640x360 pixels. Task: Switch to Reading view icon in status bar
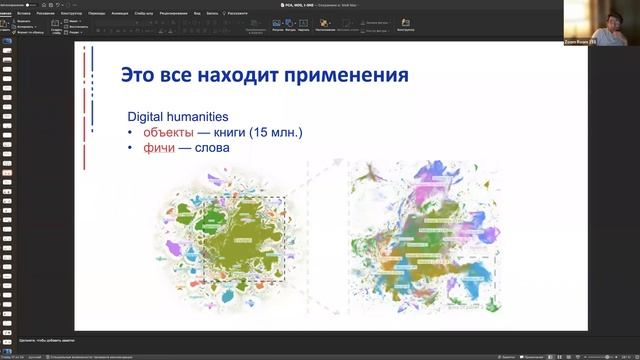click(x=569, y=357)
